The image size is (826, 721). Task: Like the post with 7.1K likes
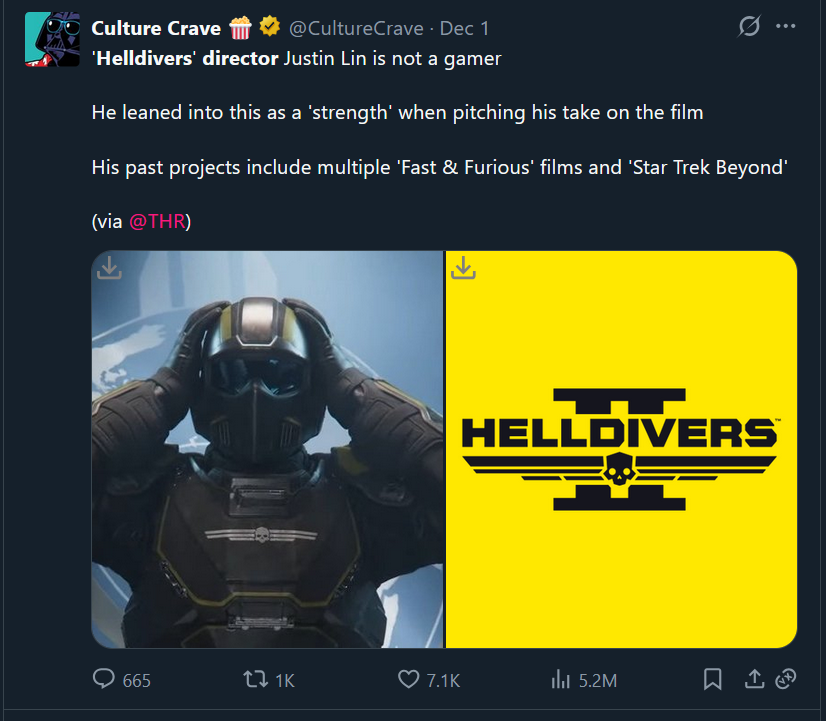[x=408, y=679]
